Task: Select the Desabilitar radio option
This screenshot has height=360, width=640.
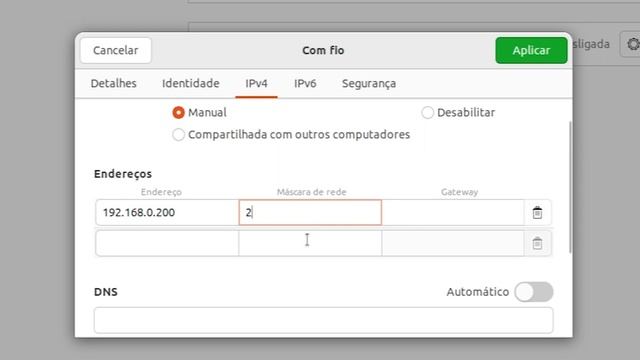Action: pos(427,112)
